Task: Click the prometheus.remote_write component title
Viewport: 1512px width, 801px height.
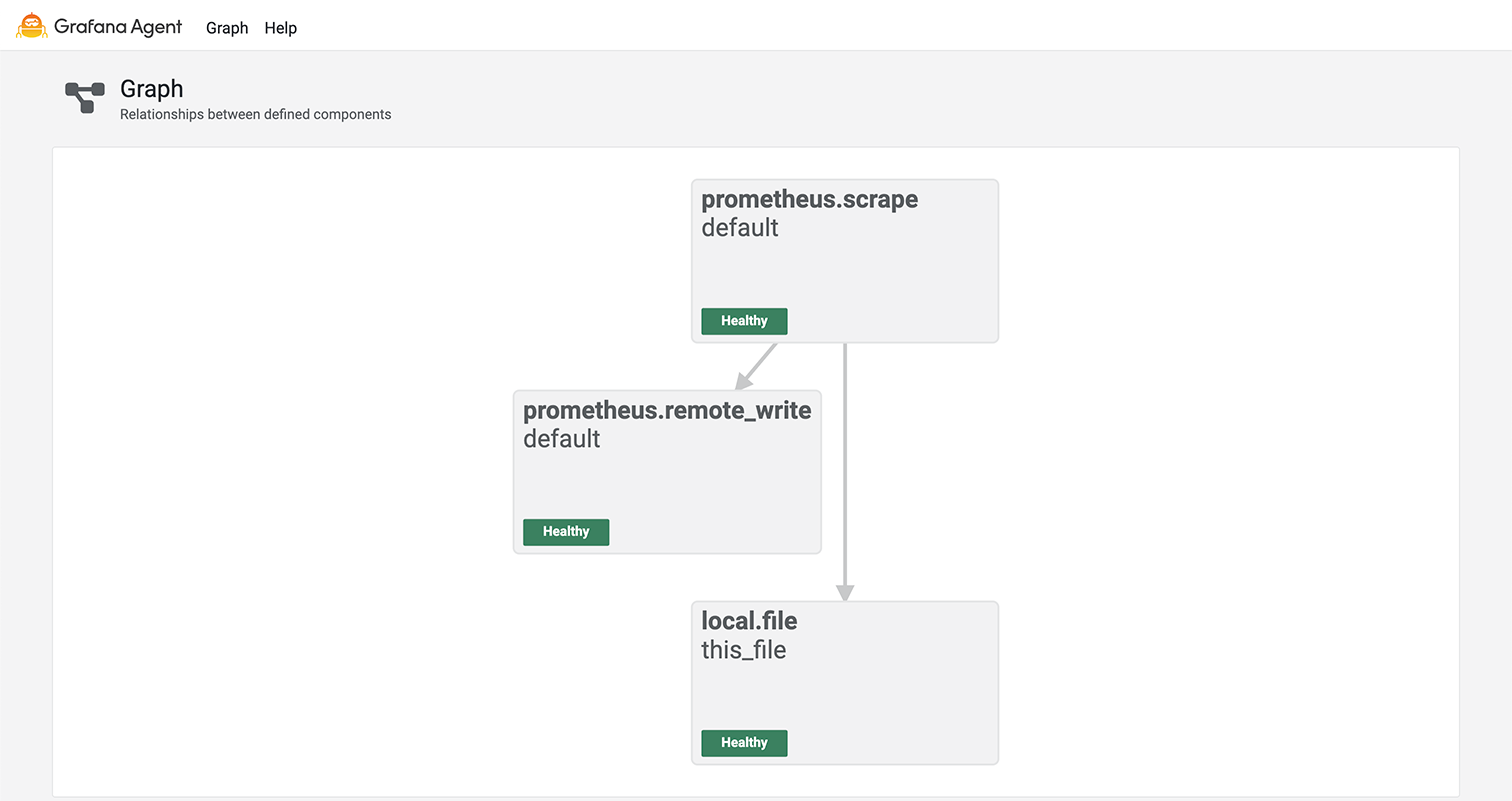Action: coord(667,410)
